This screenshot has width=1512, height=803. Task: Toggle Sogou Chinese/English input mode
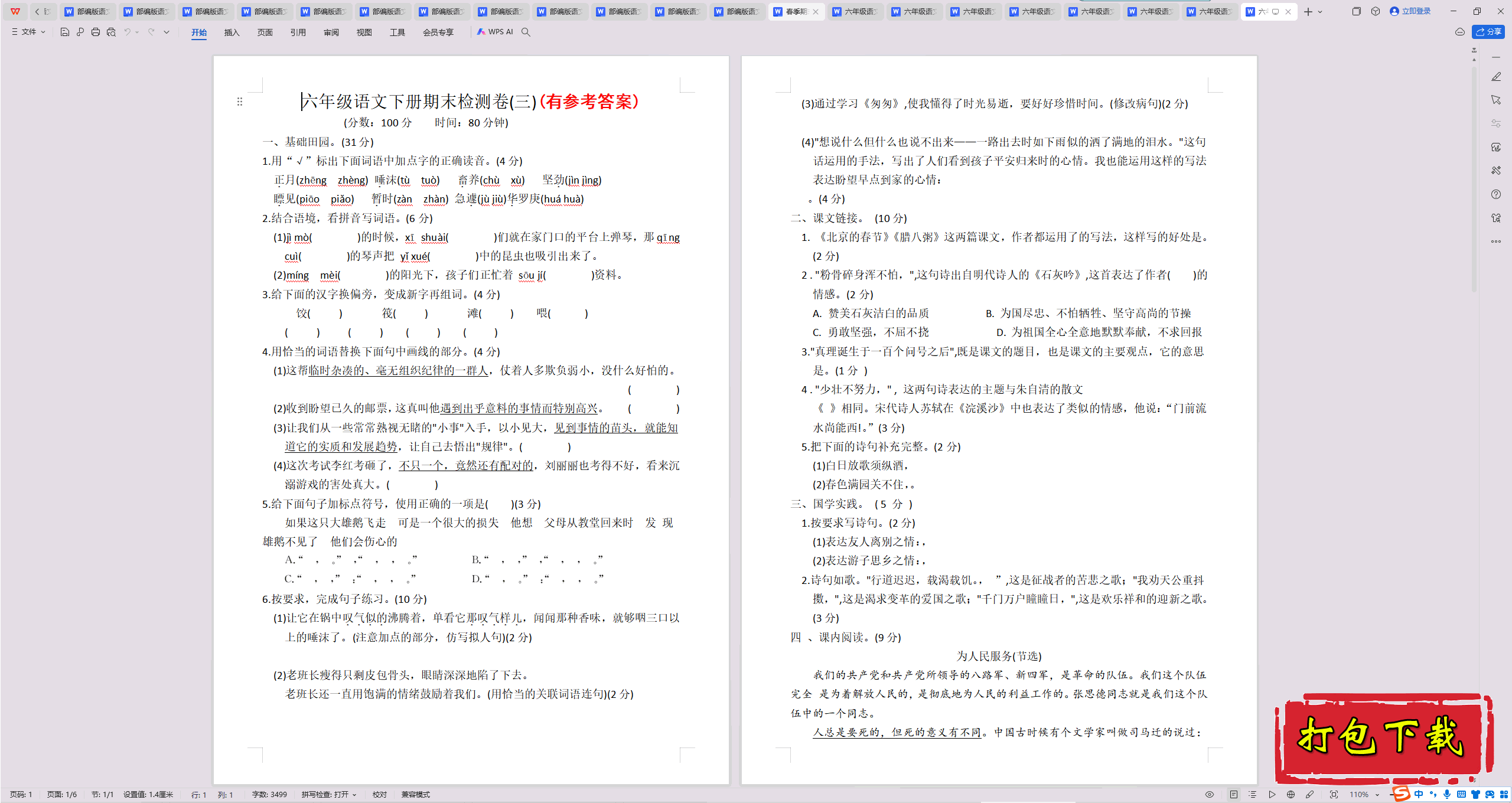[x=1418, y=795]
